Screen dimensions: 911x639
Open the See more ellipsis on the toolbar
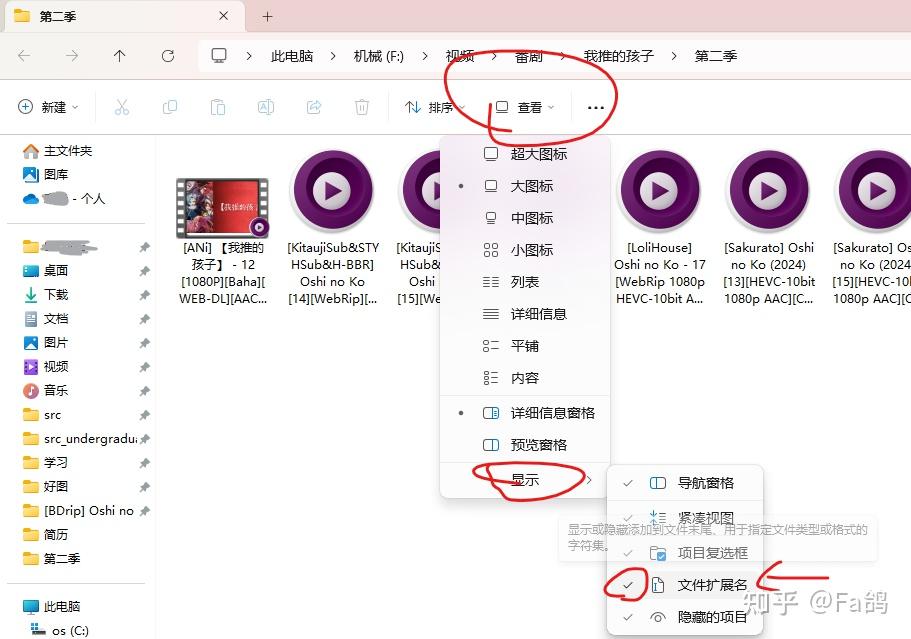(595, 108)
